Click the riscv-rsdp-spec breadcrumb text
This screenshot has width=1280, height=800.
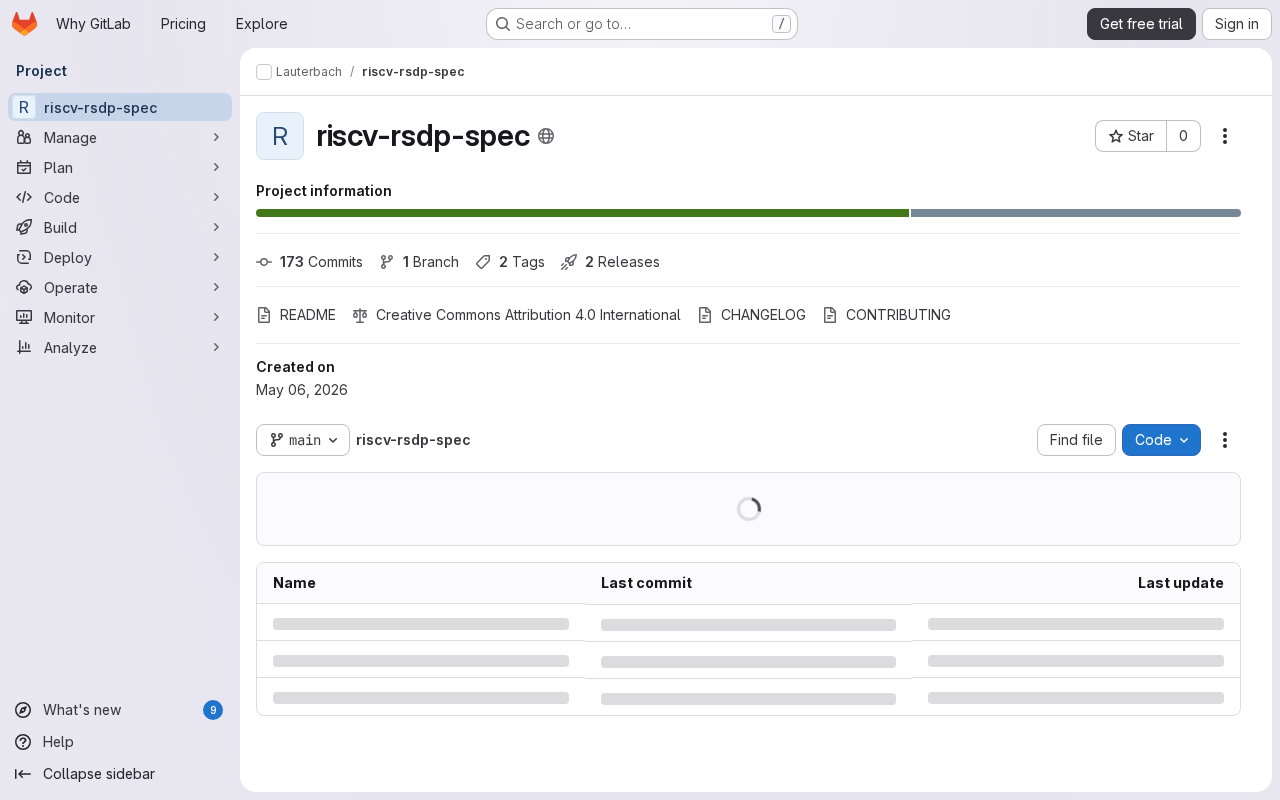pyautogui.click(x=413, y=72)
